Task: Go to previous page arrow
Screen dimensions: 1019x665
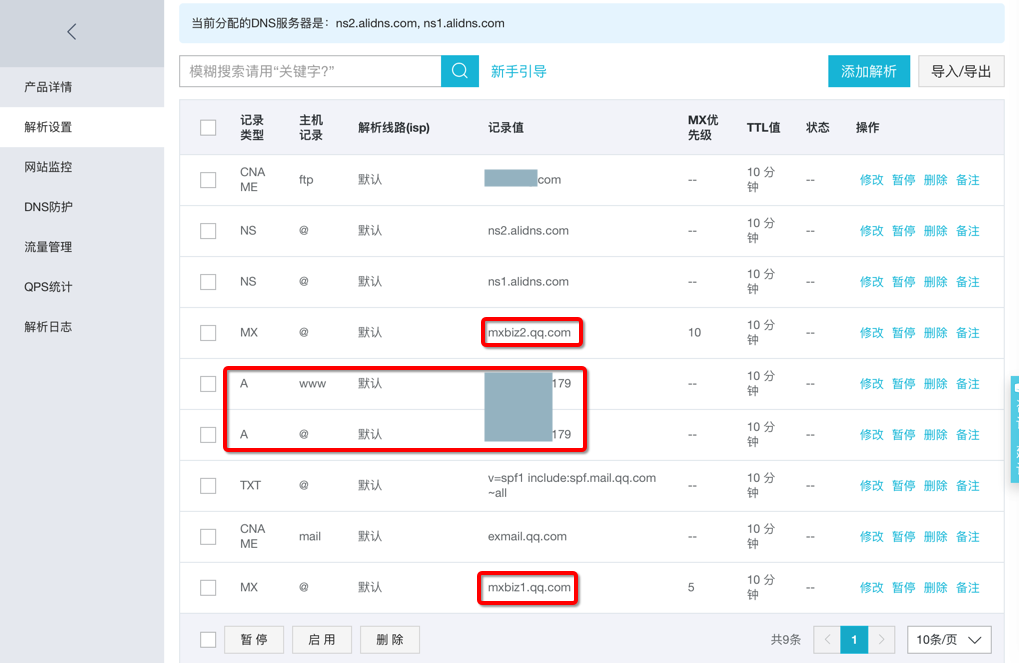Action: pyautogui.click(x=827, y=640)
